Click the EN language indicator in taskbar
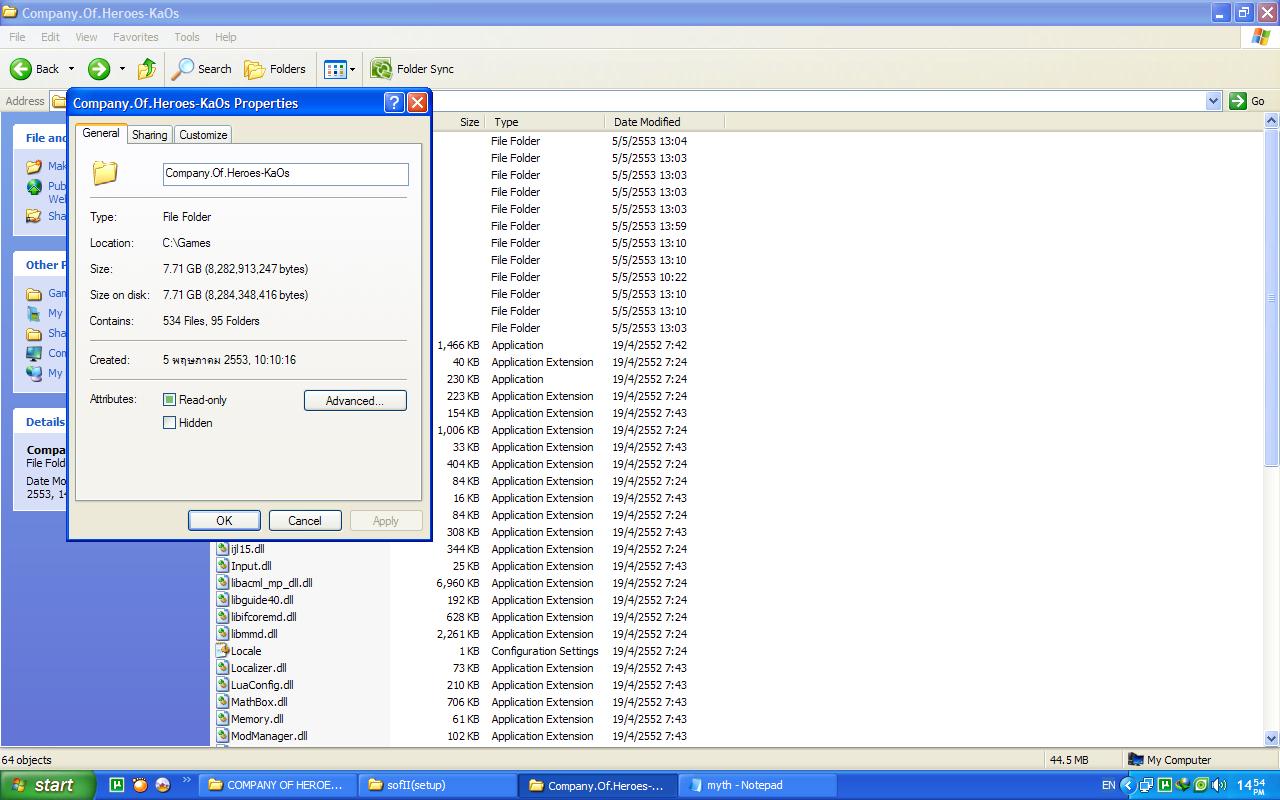The height and width of the screenshot is (800, 1280). [1108, 786]
